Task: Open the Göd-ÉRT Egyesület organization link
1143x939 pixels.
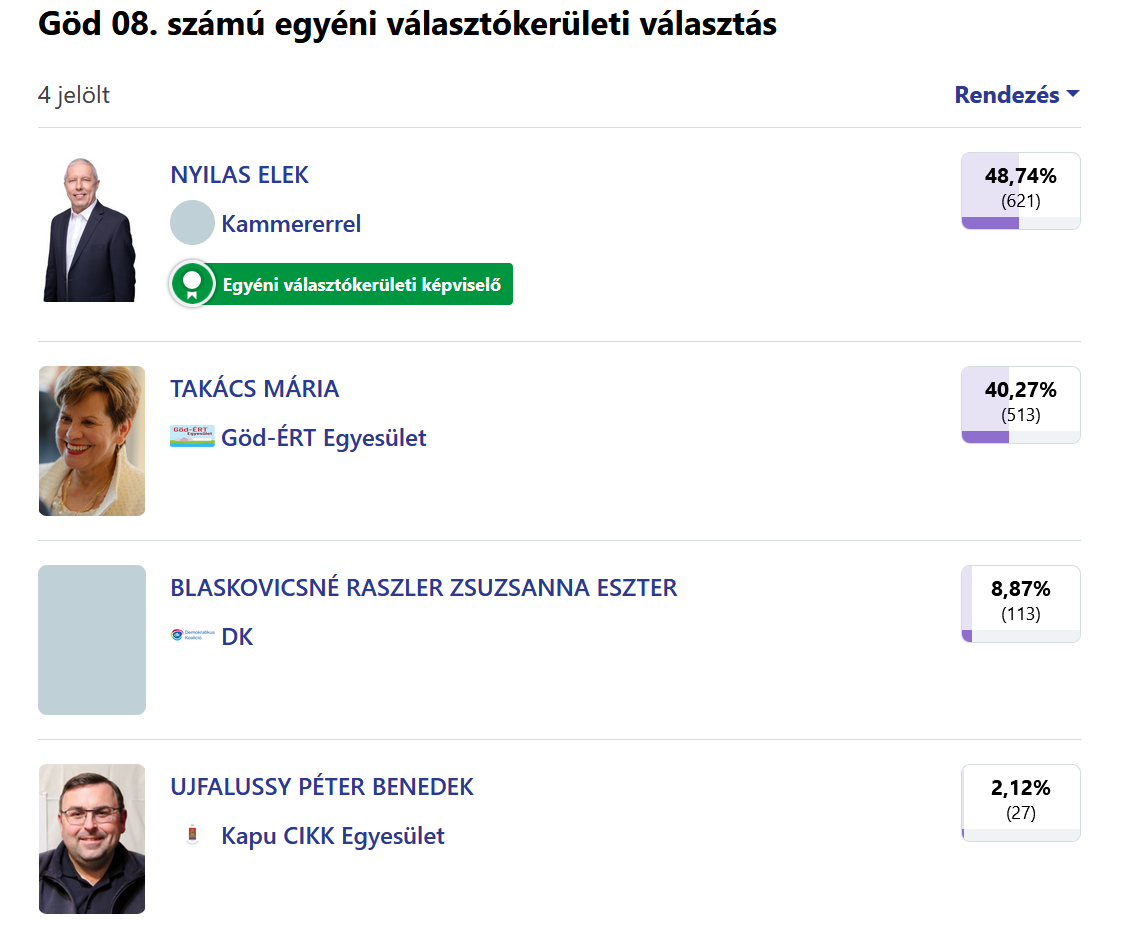Action: pos(324,438)
